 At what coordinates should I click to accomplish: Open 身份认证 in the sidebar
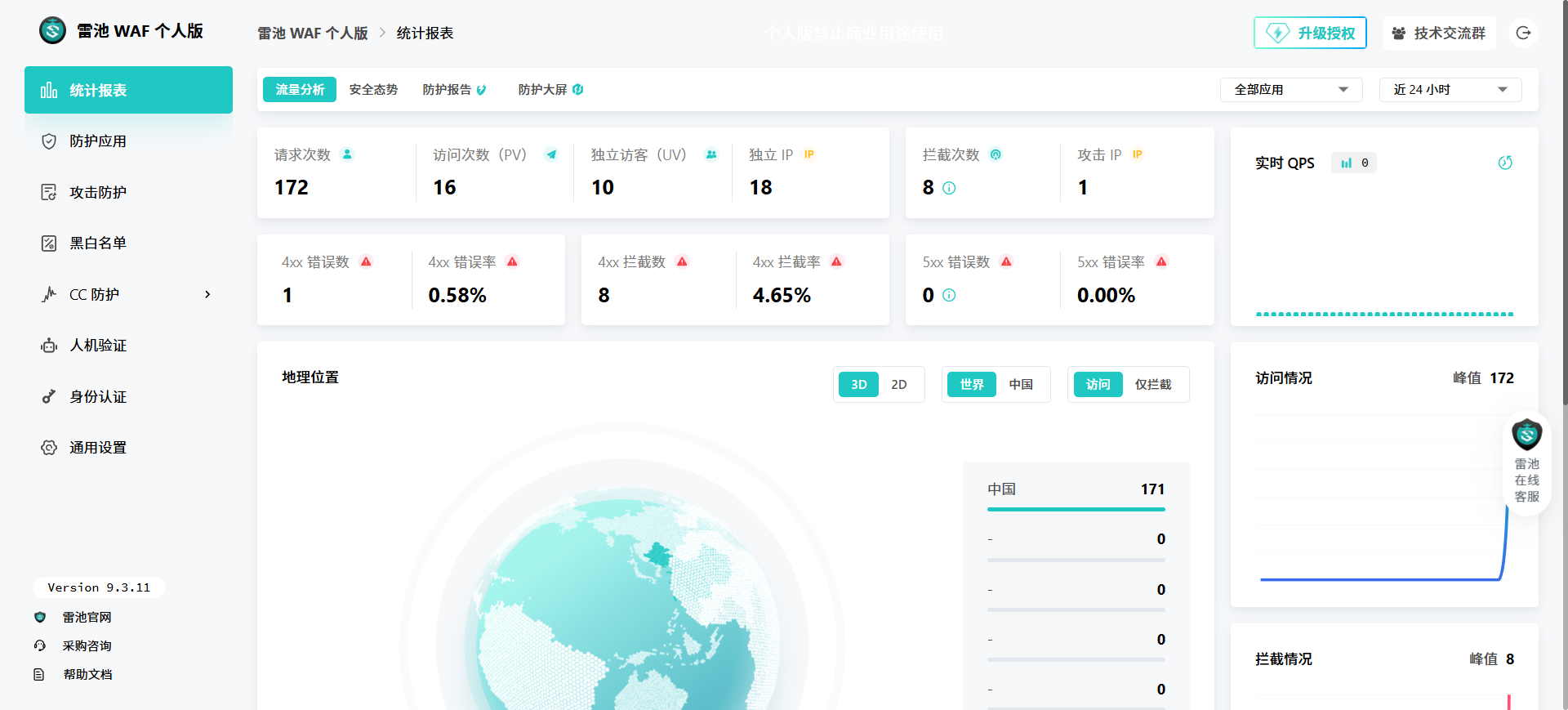pos(128,396)
